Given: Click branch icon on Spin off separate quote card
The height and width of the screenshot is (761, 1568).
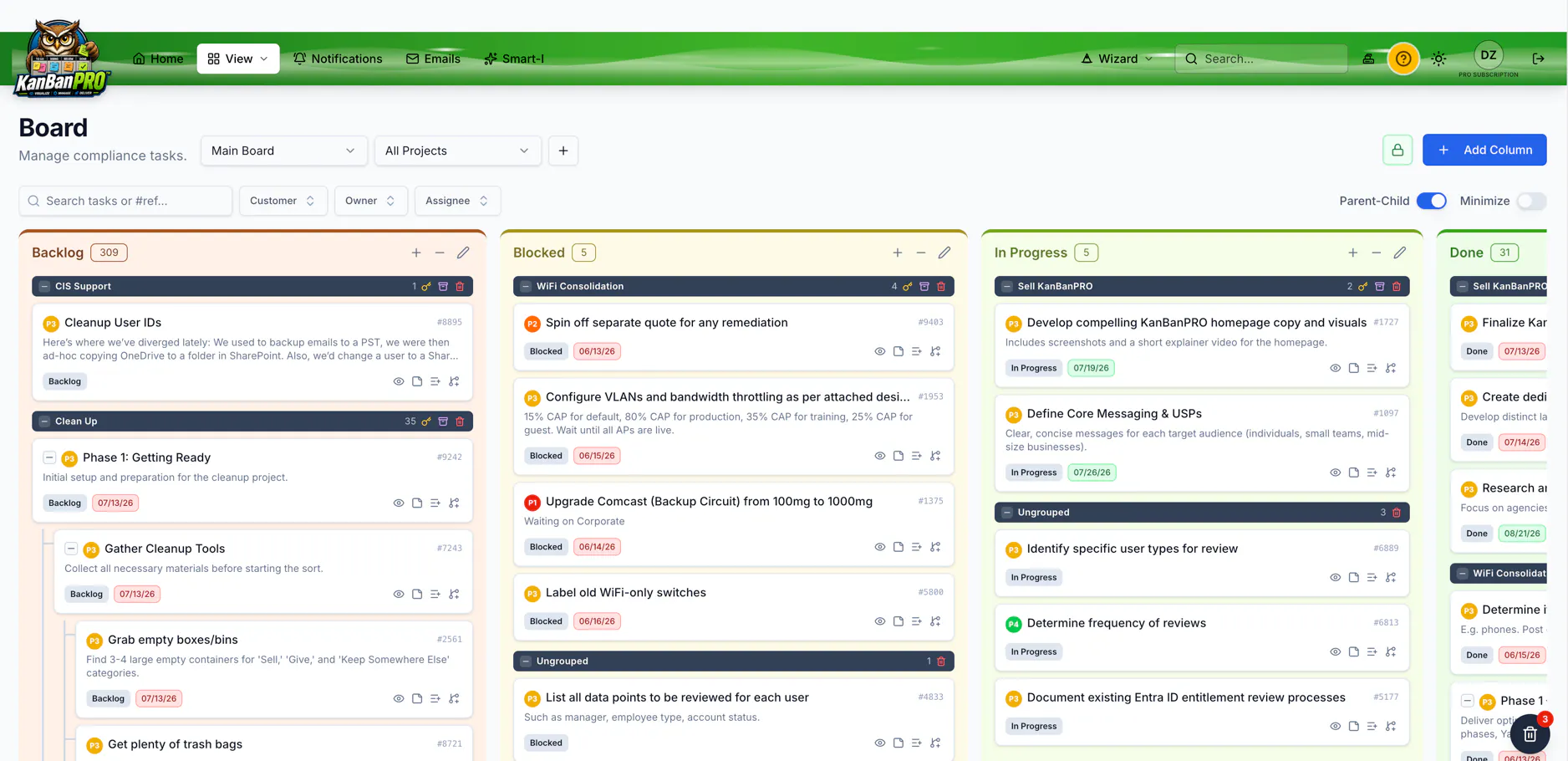Looking at the screenshot, I should (935, 351).
